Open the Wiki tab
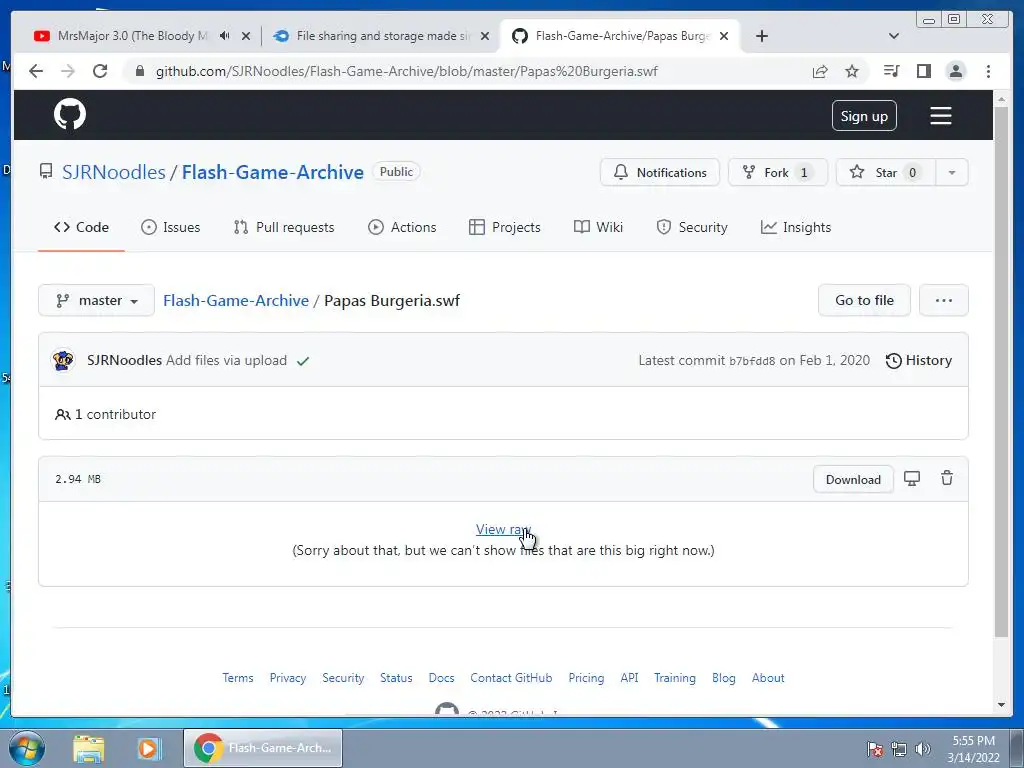Viewport: 1024px width, 768px height. [598, 227]
